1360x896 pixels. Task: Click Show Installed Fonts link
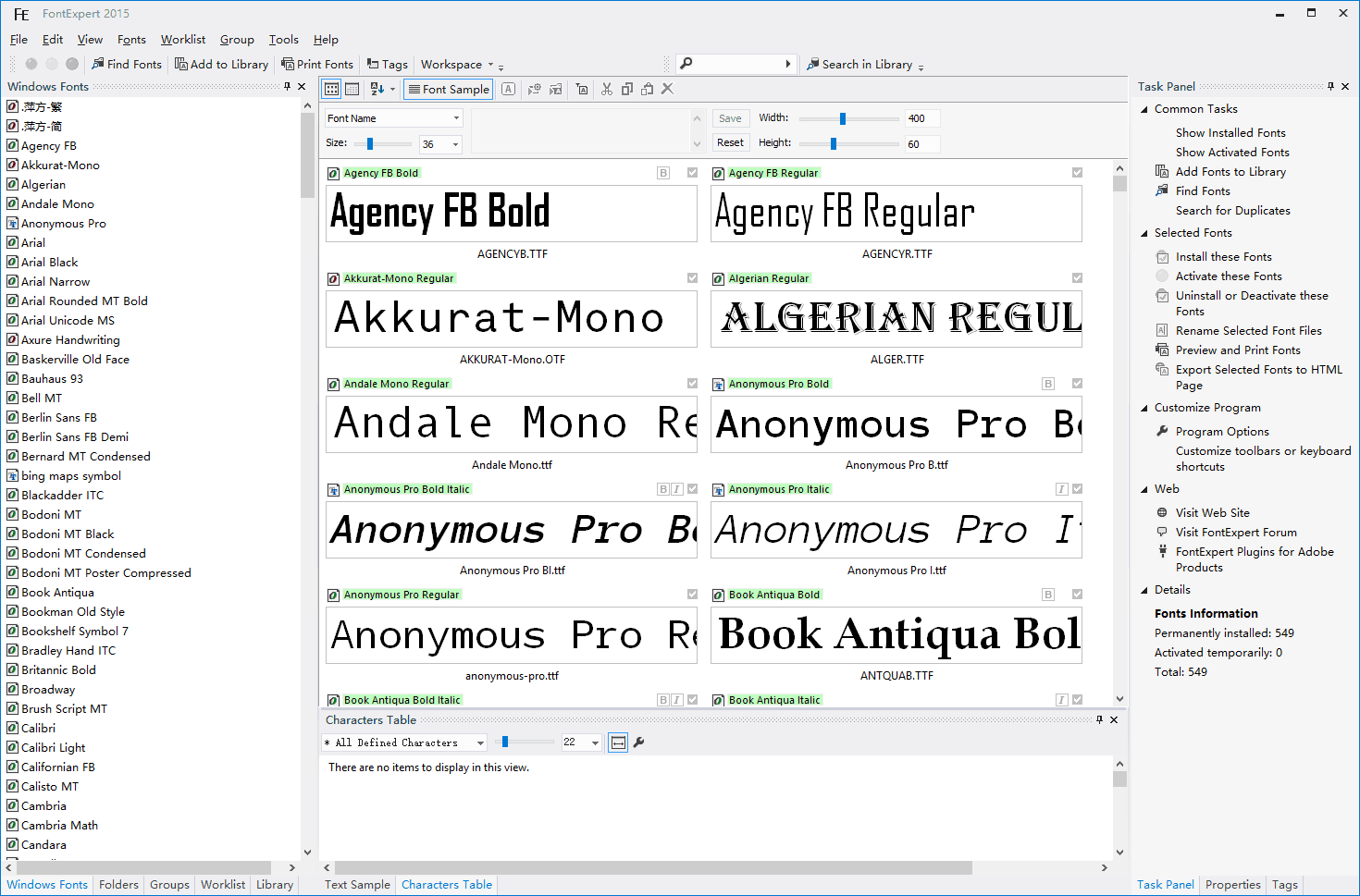pyautogui.click(x=1230, y=132)
